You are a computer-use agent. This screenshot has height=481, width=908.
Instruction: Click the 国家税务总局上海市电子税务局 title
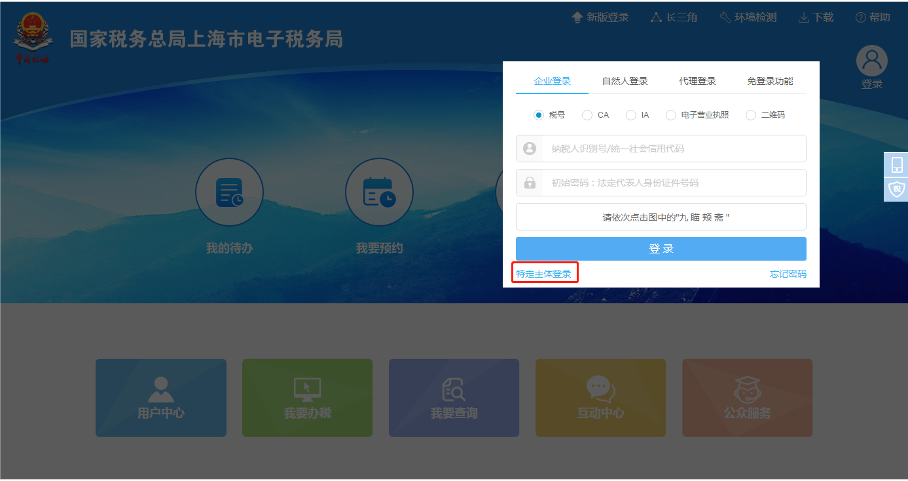point(206,39)
